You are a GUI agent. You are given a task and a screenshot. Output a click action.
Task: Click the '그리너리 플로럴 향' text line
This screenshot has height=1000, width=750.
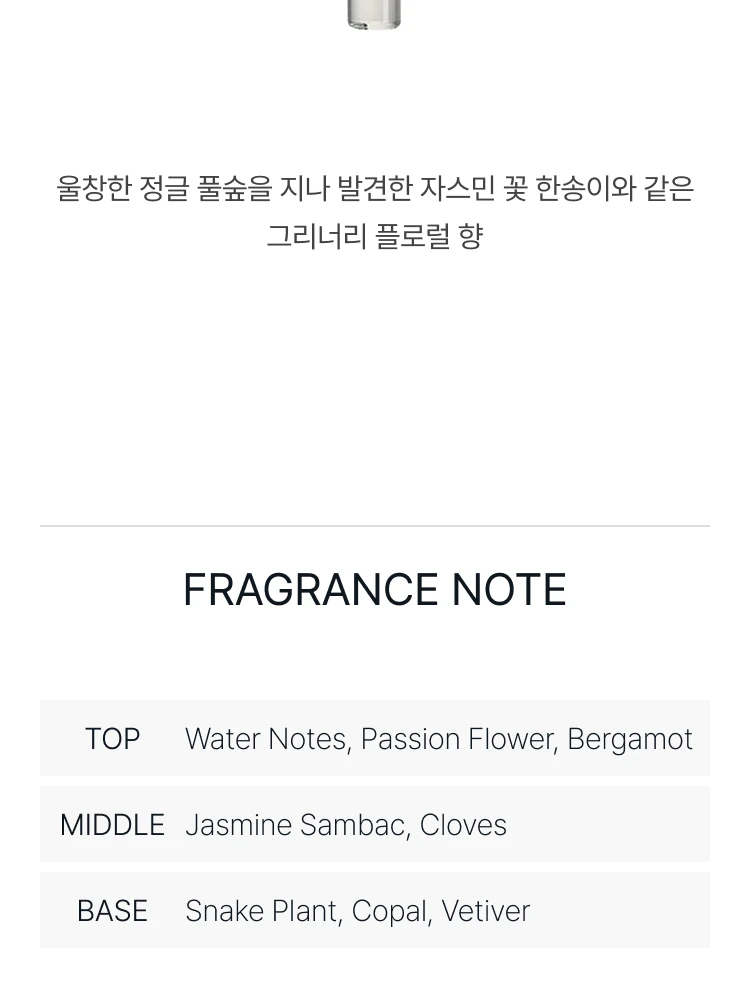pos(375,237)
